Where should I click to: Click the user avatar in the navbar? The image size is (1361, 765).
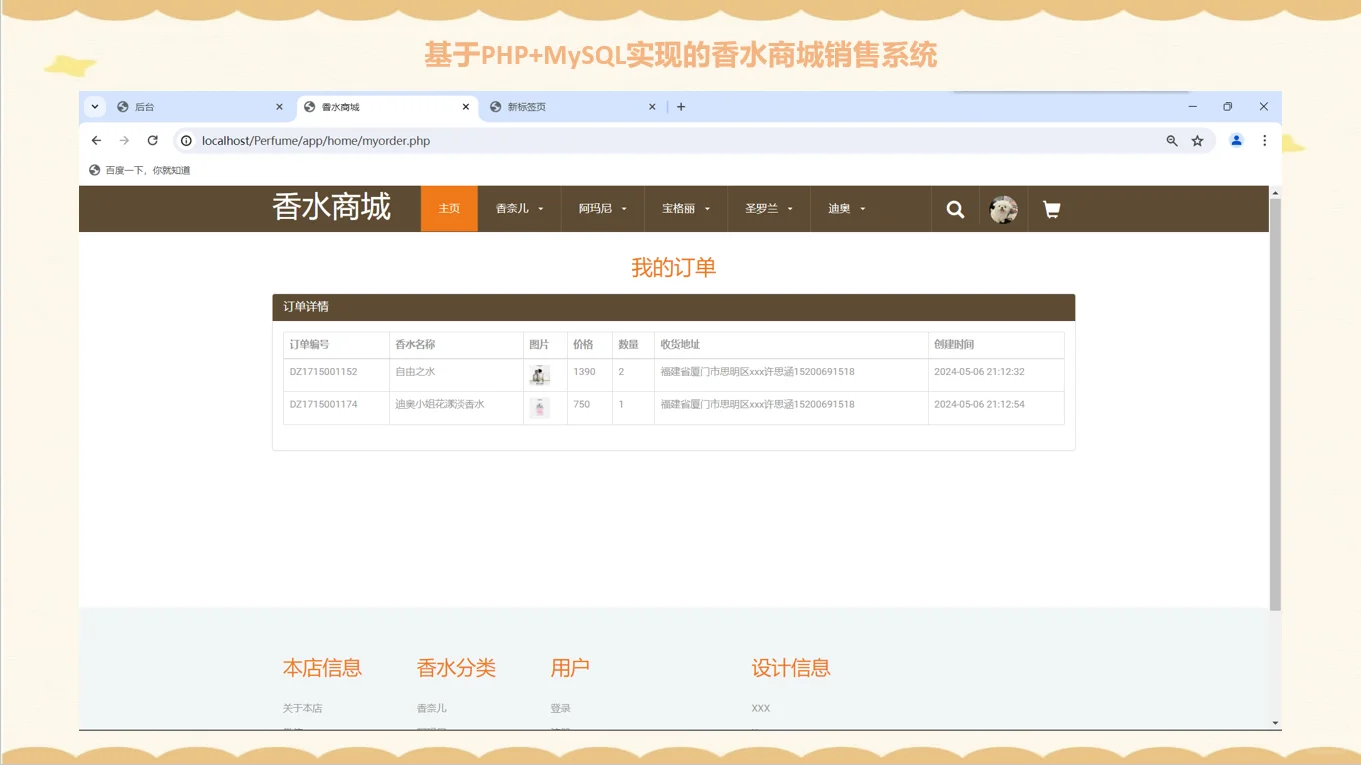tap(1002, 209)
